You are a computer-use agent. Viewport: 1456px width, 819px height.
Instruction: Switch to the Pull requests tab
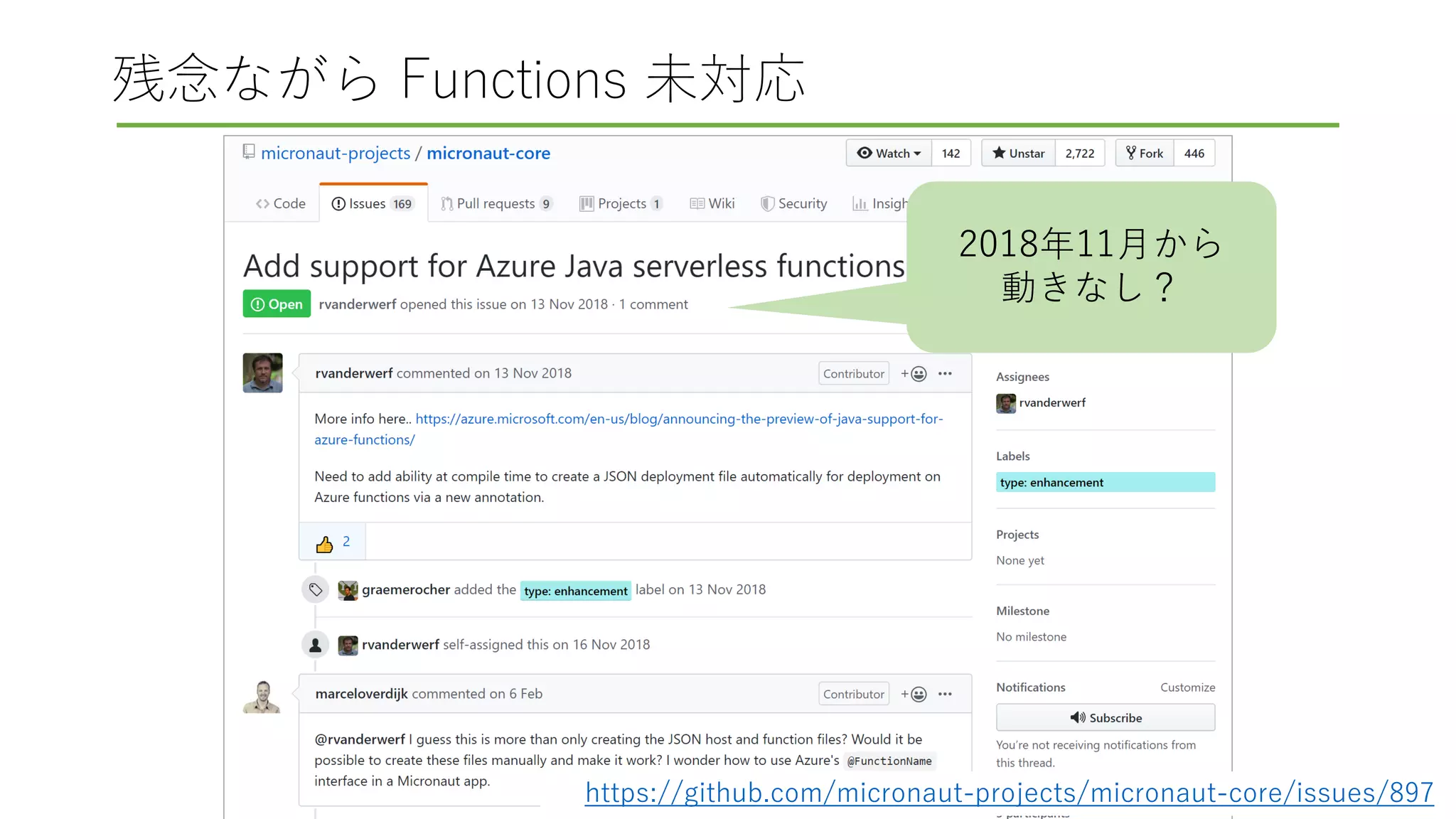coord(496,203)
